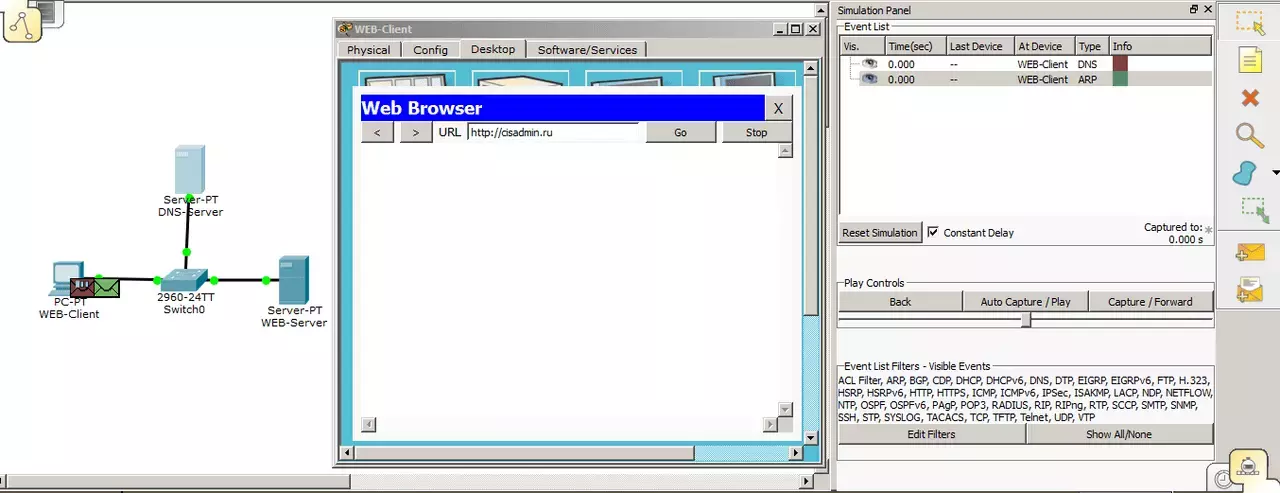The height and width of the screenshot is (493, 1280).
Task: Add a Simple PDU envelope
Action: click(1250, 251)
